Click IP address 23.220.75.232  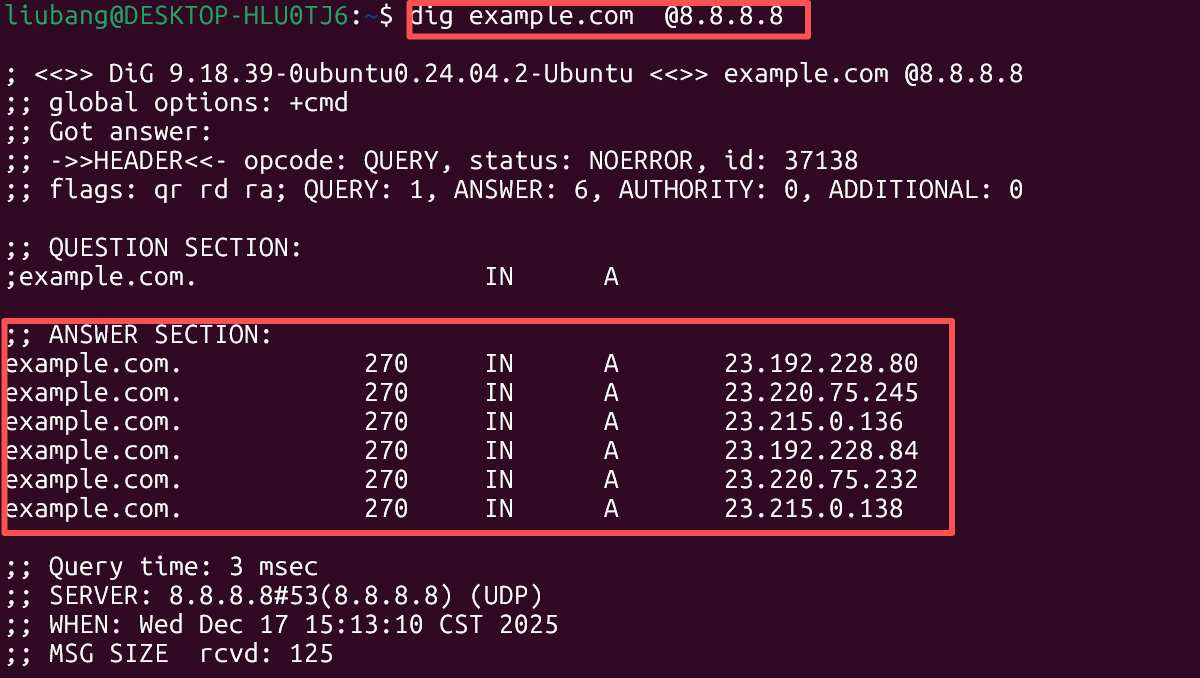(x=821, y=480)
